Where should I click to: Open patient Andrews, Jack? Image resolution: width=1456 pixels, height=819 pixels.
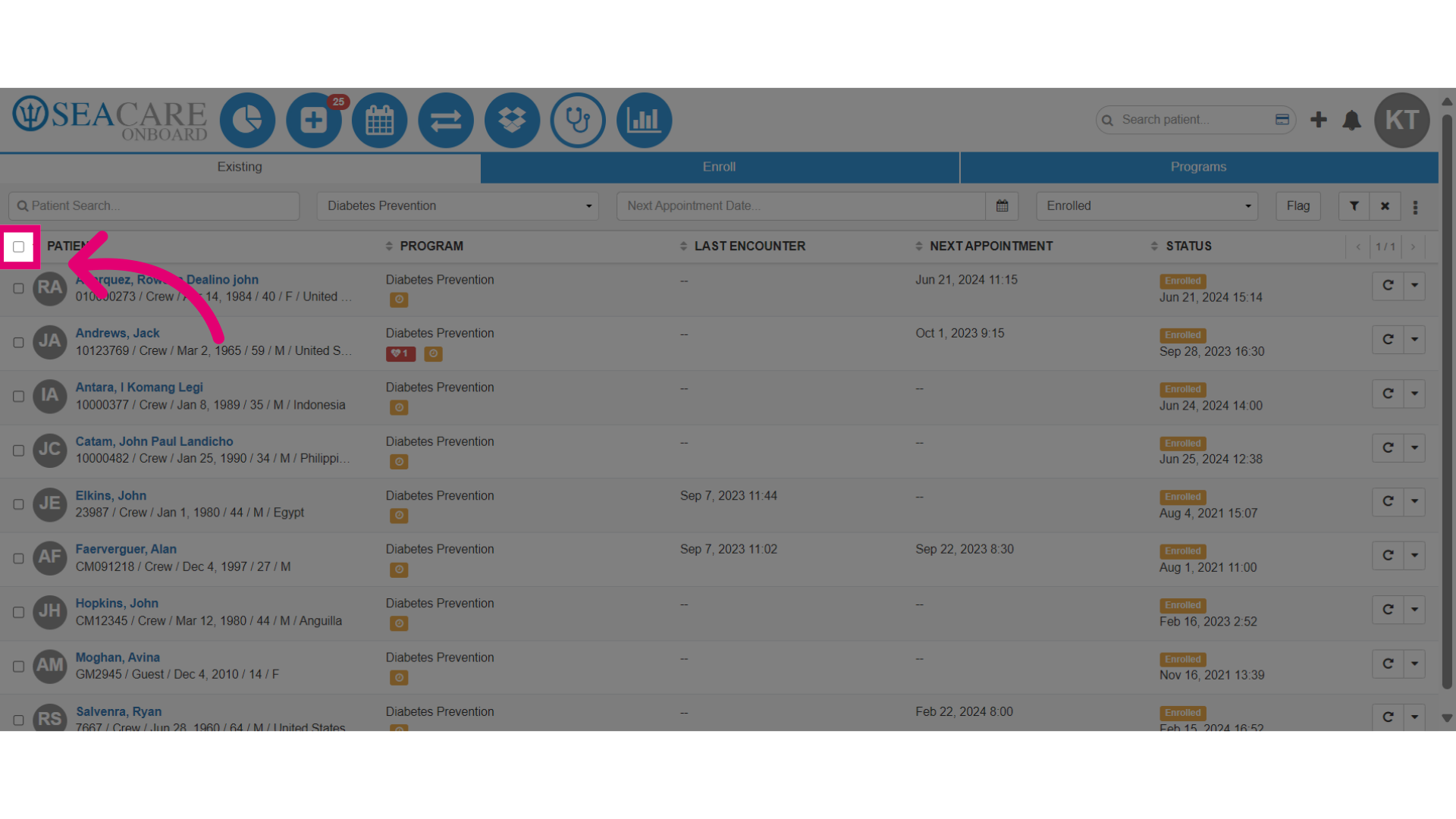coord(118,333)
